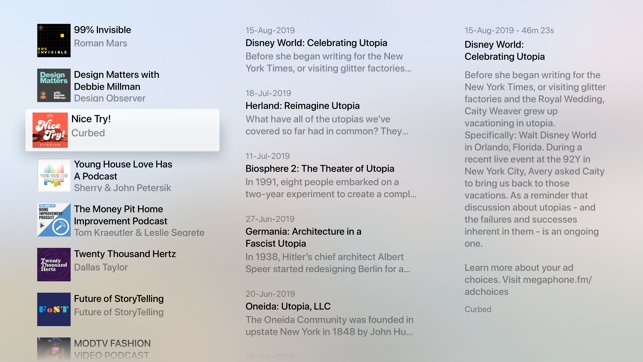643x362 pixels.
Task: Open the FoST Future of StoryTelling artwork
Action: pyautogui.click(x=54, y=309)
